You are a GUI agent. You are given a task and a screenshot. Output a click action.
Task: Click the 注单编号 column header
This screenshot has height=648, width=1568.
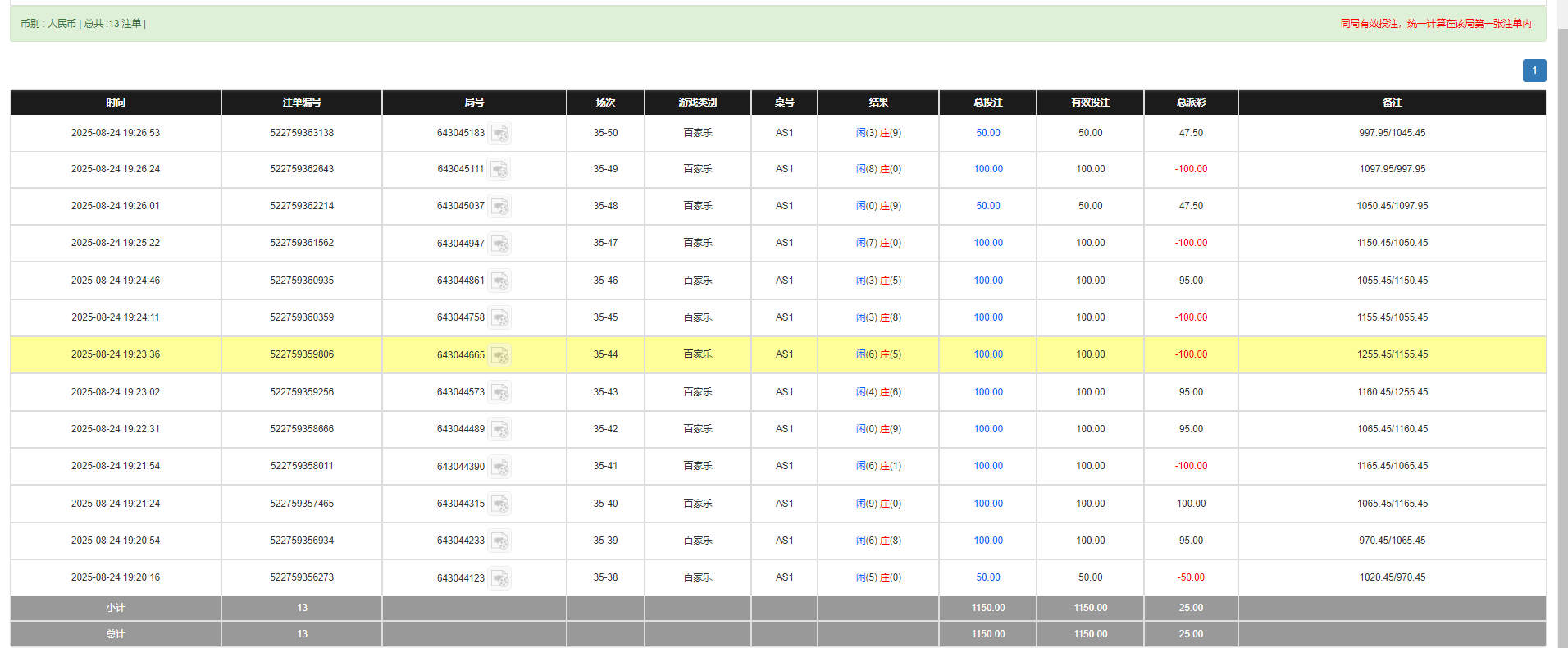302,103
